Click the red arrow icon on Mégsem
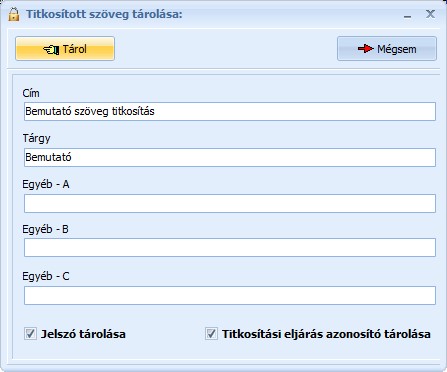 pyautogui.click(x=365, y=49)
